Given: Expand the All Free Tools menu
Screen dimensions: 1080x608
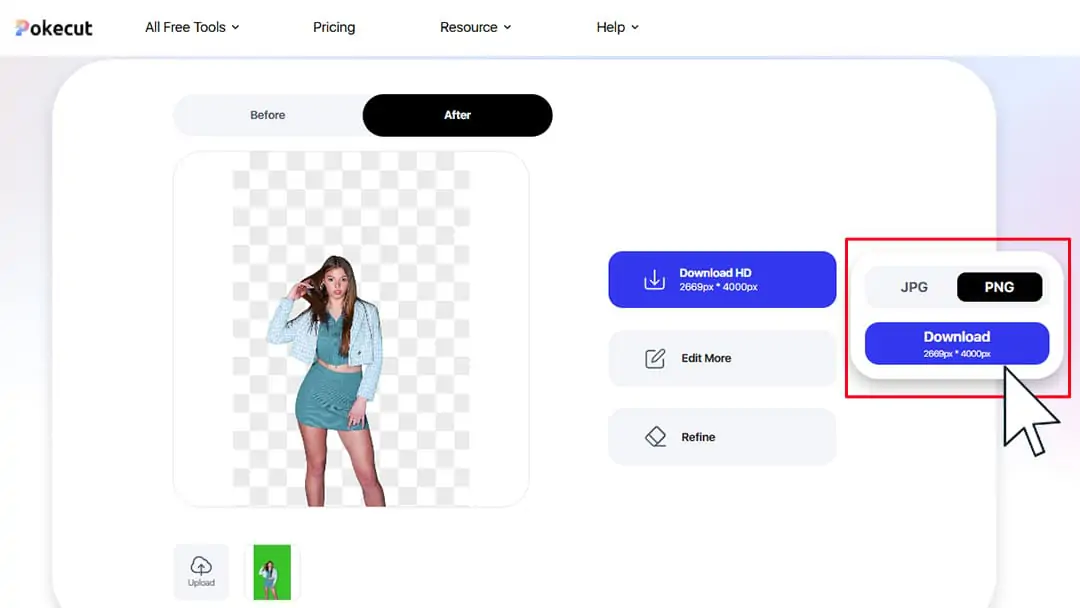Looking at the screenshot, I should 192,28.
